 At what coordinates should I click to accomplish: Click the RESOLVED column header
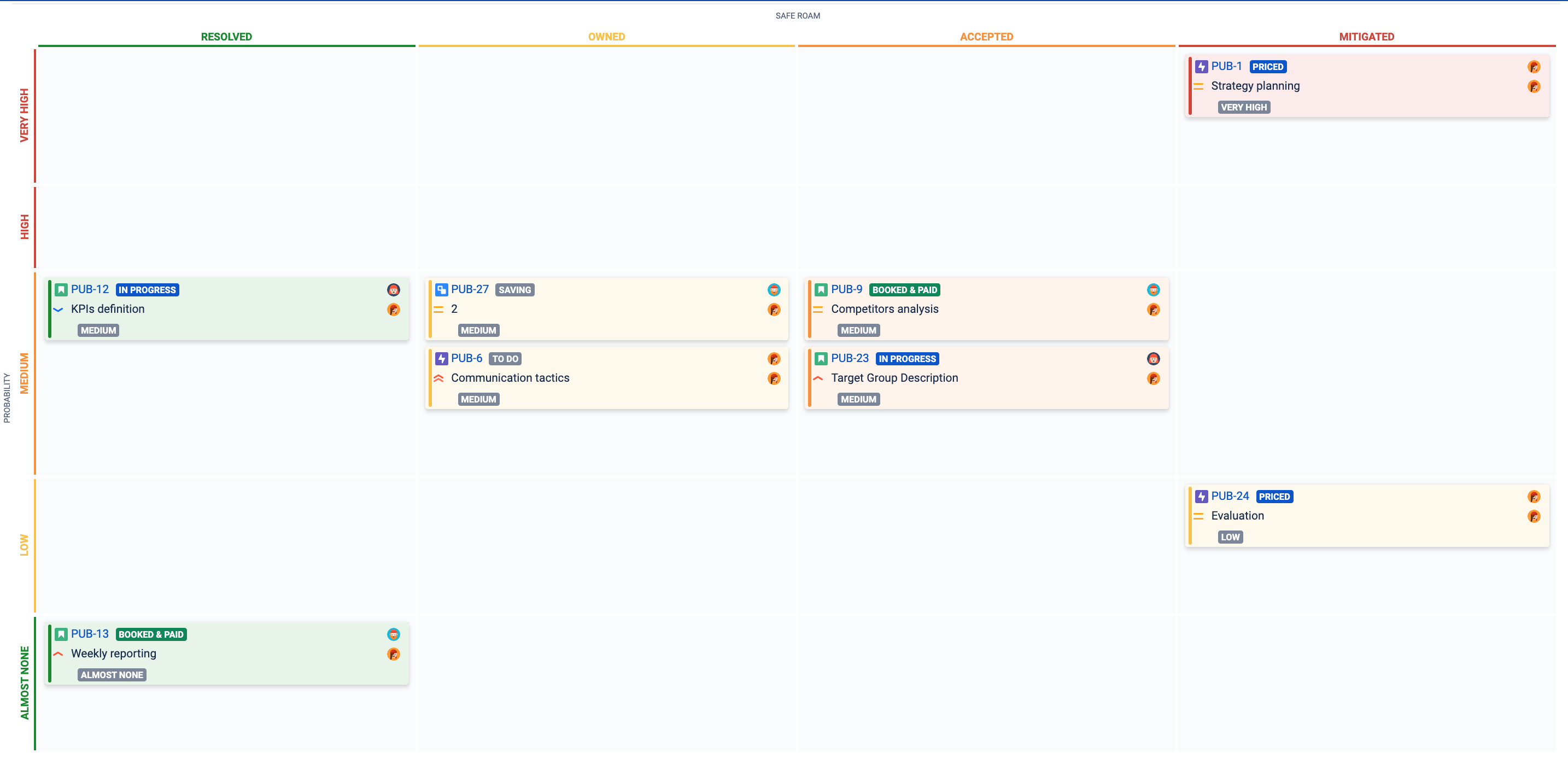coord(226,37)
